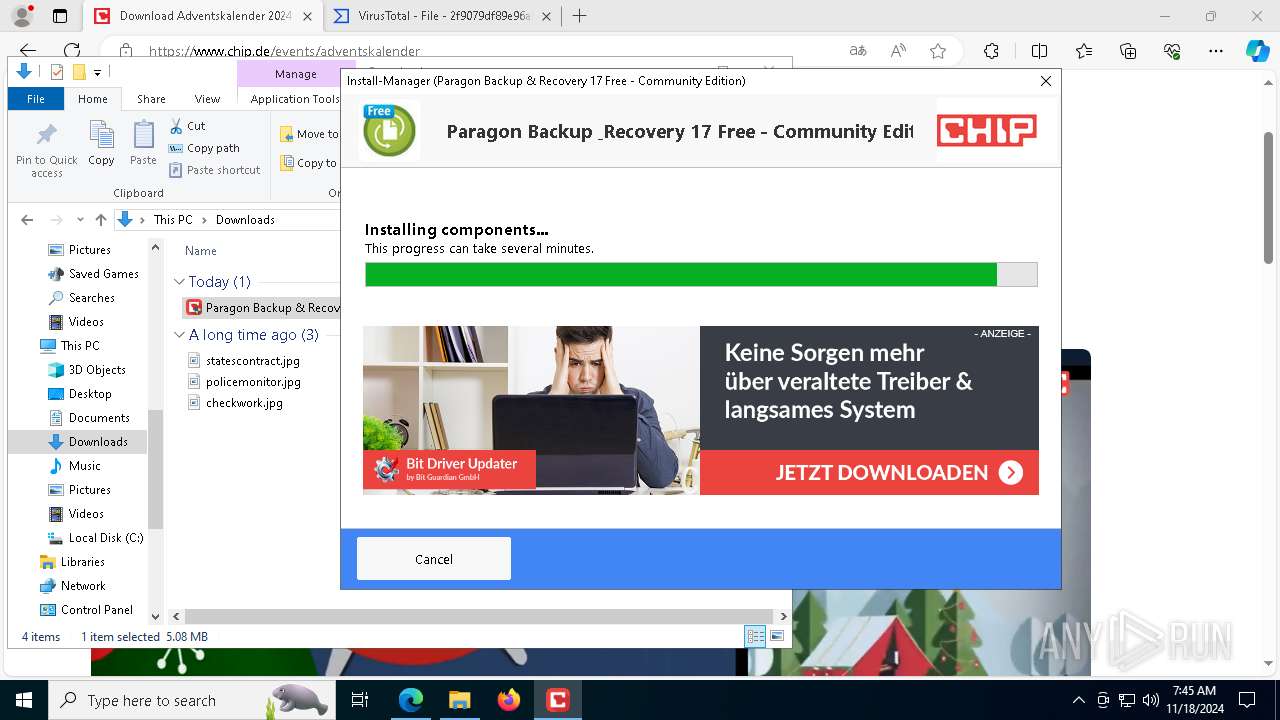Open recent locations dropdown in Explorer
Screen dimensions: 1280x720
(x=79, y=220)
